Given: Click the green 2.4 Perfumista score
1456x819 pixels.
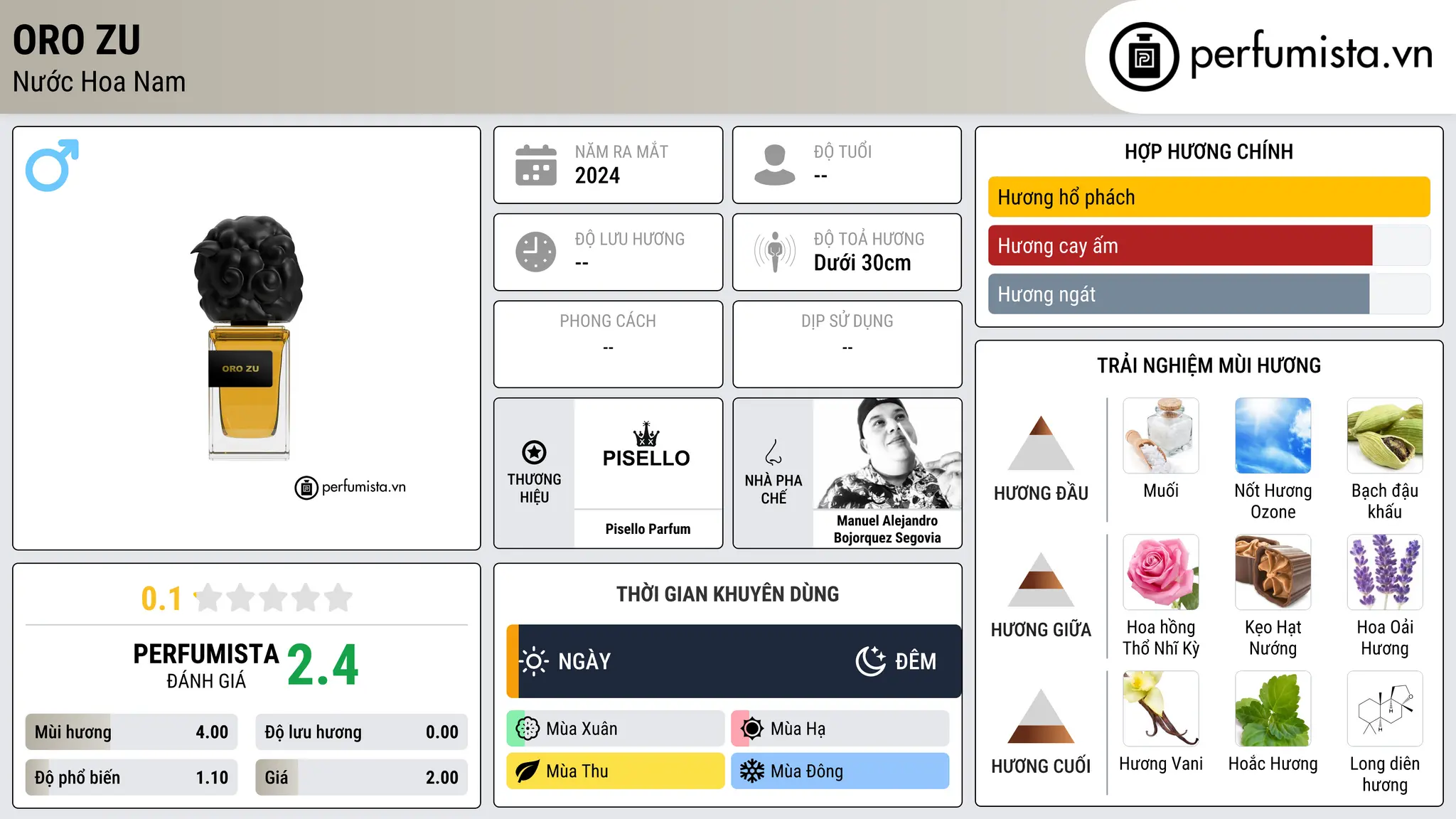Looking at the screenshot, I should 323,665.
